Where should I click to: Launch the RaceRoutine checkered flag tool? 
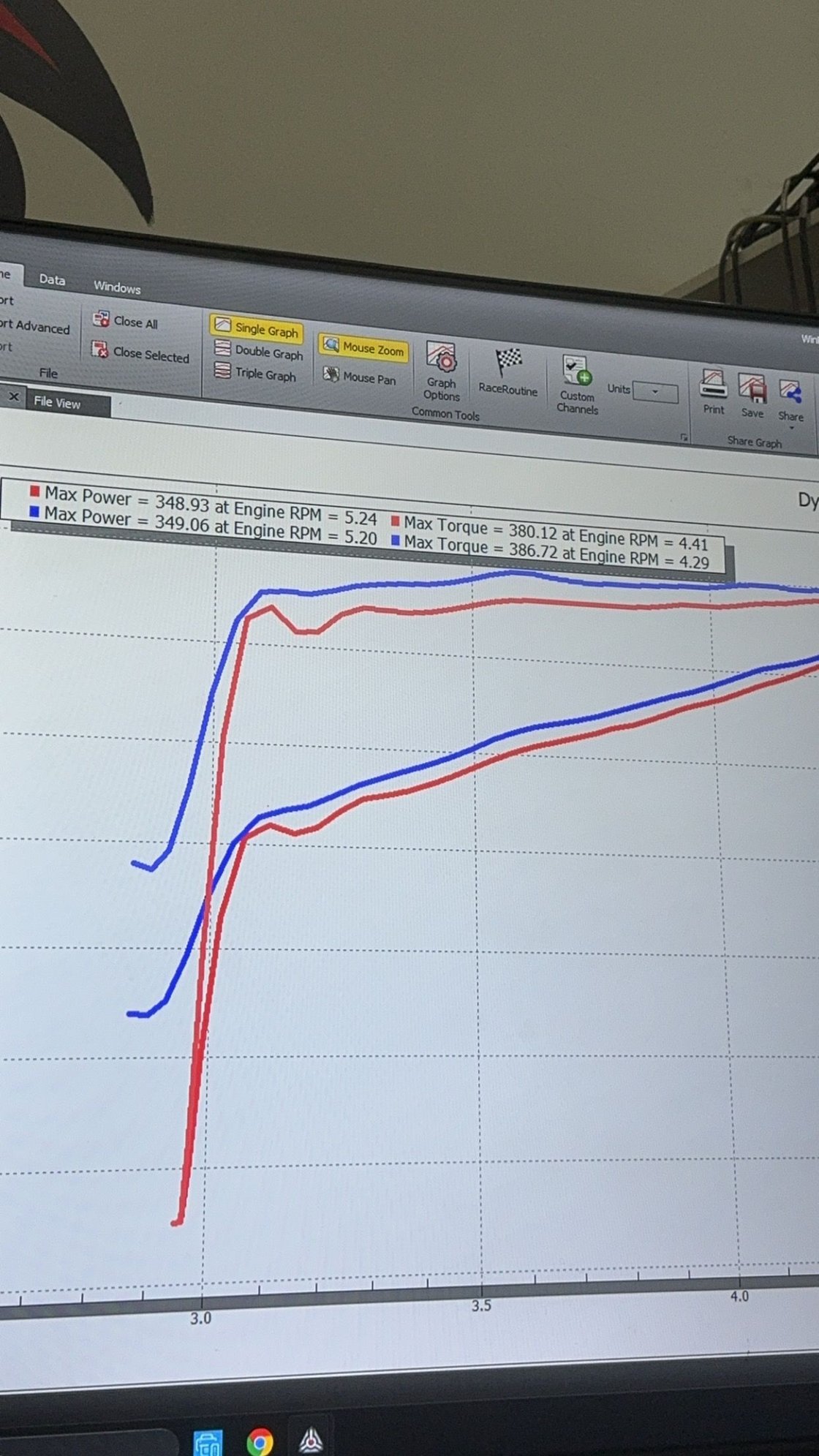pyautogui.click(x=508, y=371)
